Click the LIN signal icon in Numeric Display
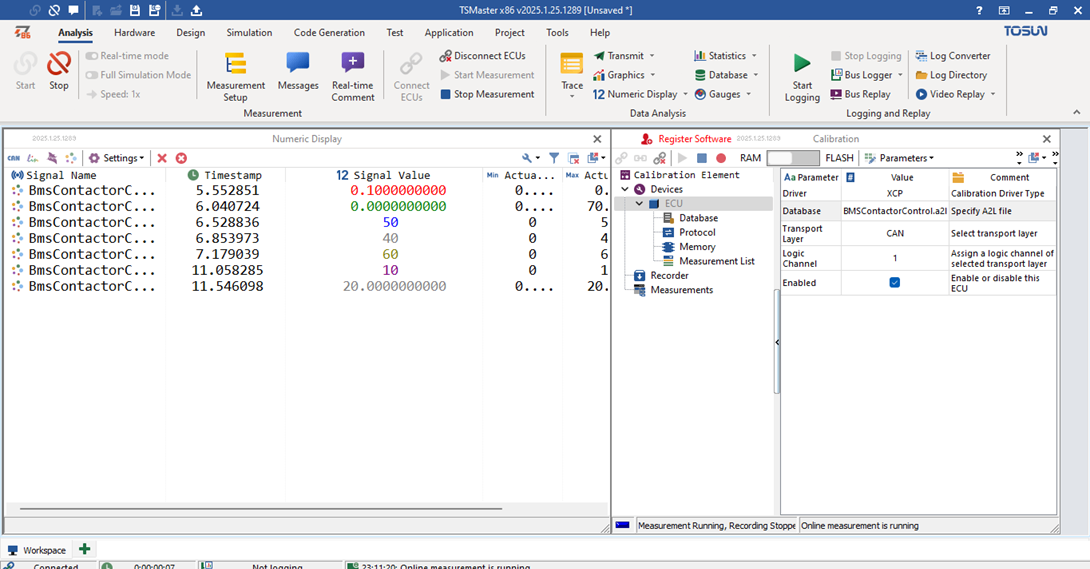This screenshot has height=569, width=1090. [x=33, y=158]
